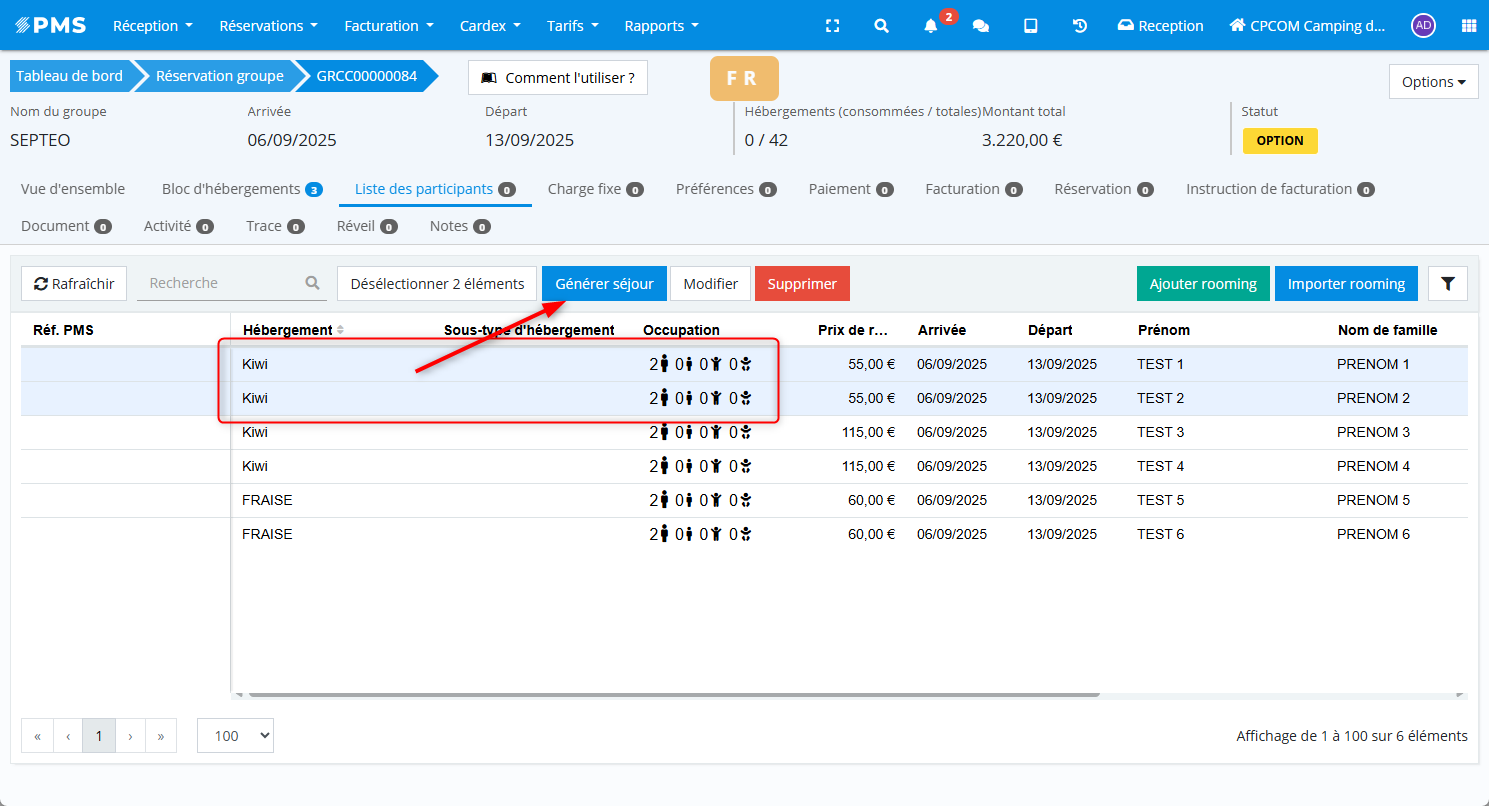The width and height of the screenshot is (1489, 806).
Task: Focus the Recherche search field
Action: [x=223, y=283]
